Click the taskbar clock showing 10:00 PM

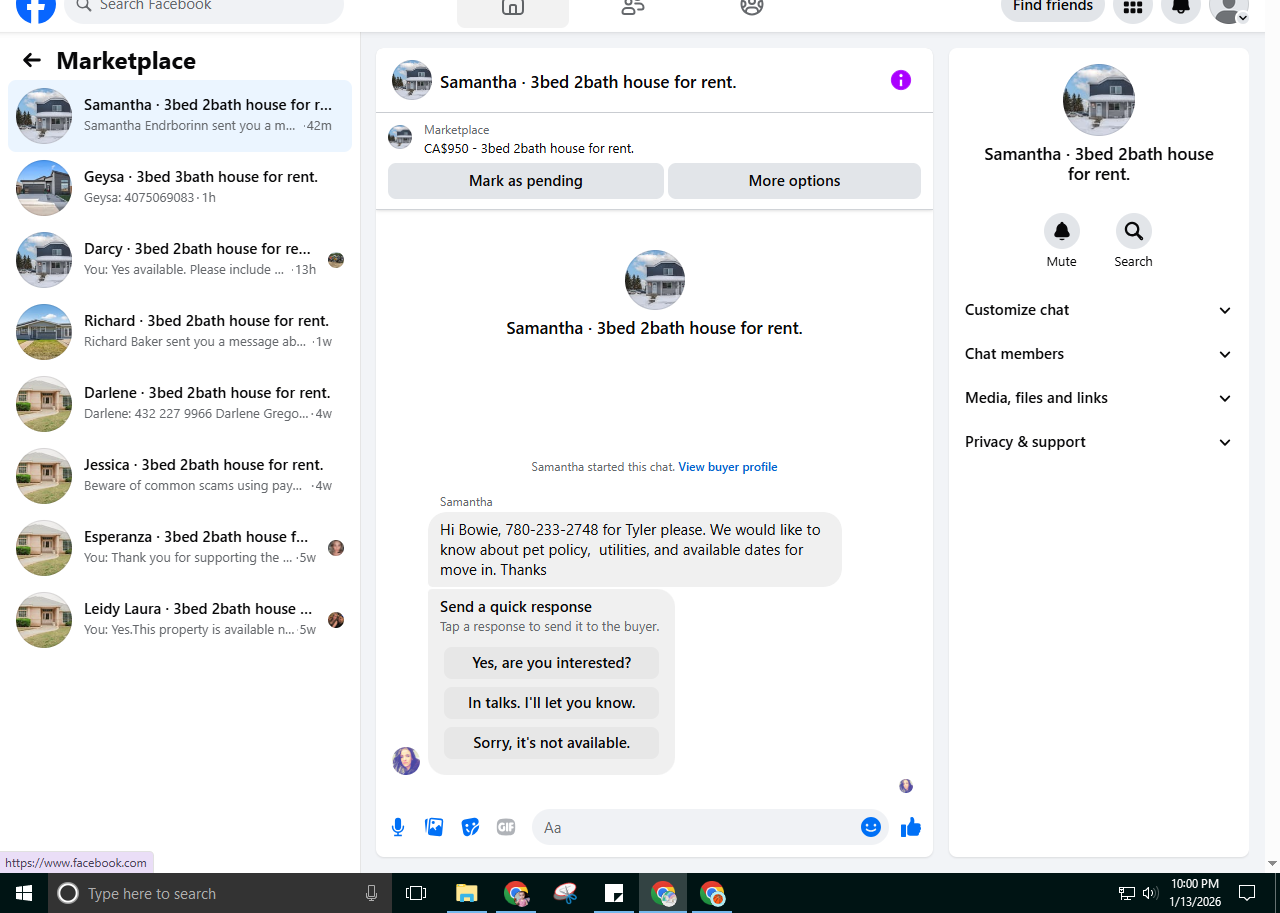tap(1195, 893)
